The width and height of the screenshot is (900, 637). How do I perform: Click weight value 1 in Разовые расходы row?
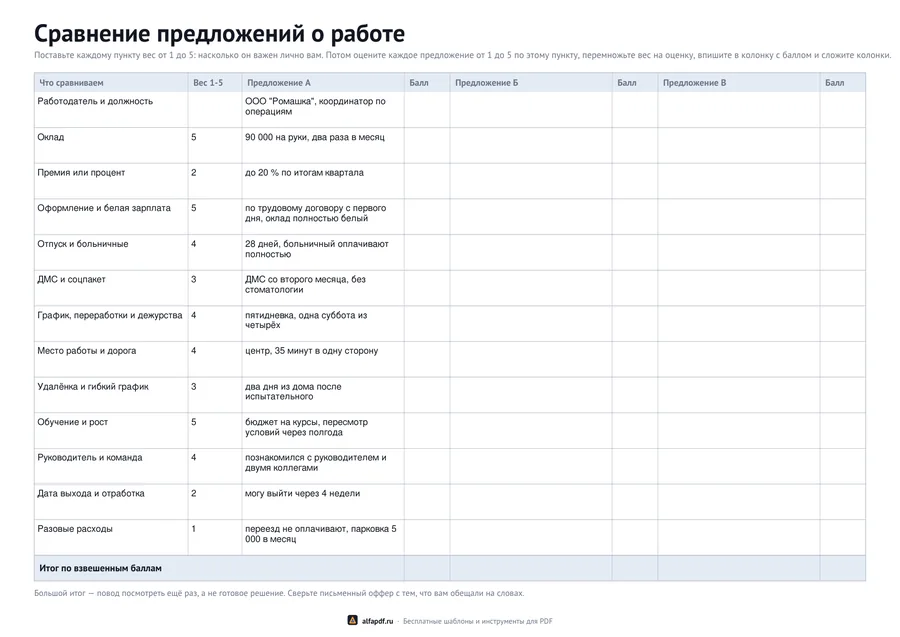pos(193,529)
